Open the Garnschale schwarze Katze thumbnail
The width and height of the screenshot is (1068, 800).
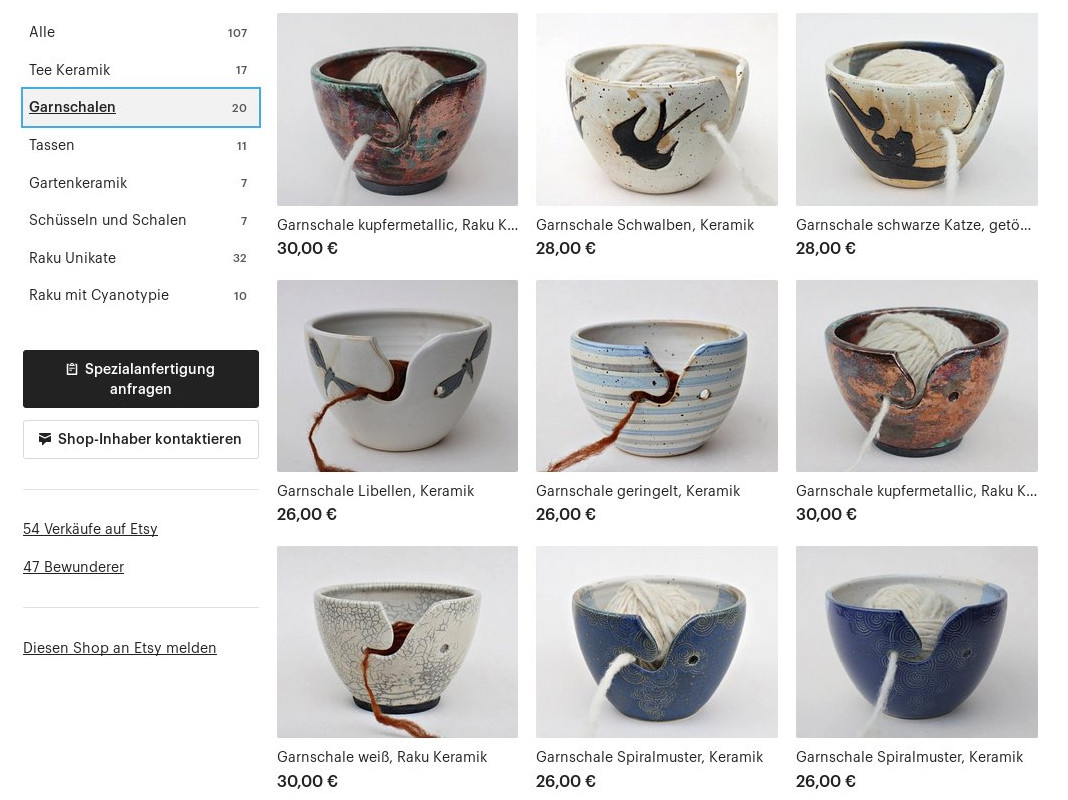point(917,110)
